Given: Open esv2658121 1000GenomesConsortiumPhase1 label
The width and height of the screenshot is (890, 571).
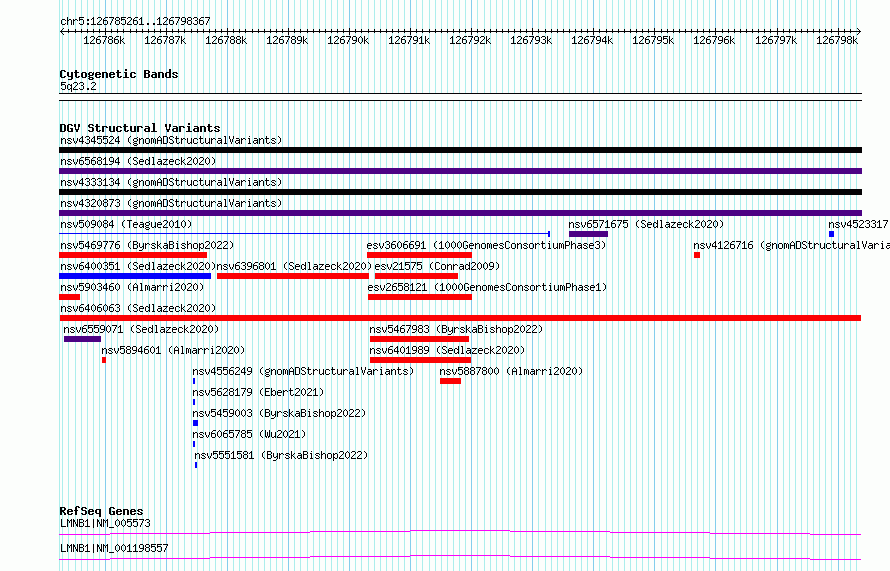Looking at the screenshot, I should [487, 287].
